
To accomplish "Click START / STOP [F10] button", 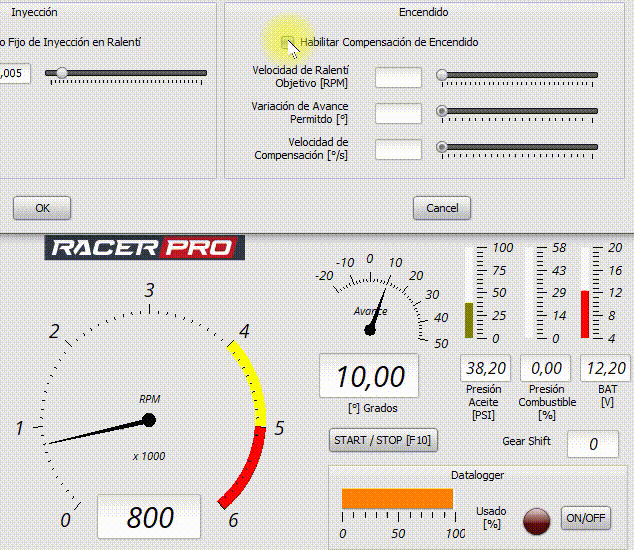I will coord(383,440).
